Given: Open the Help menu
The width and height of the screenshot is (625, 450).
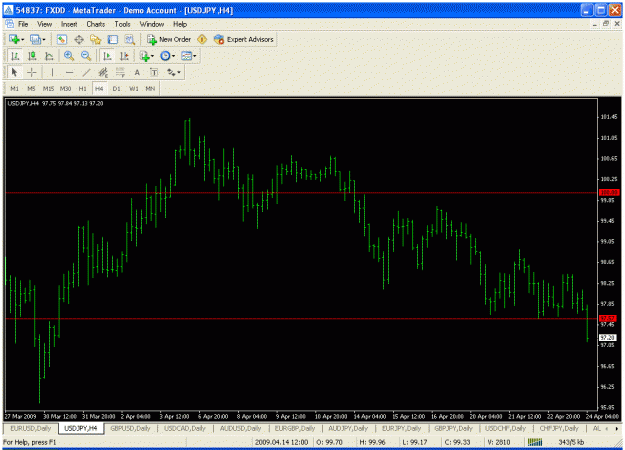Looking at the screenshot, I should pos(180,24).
